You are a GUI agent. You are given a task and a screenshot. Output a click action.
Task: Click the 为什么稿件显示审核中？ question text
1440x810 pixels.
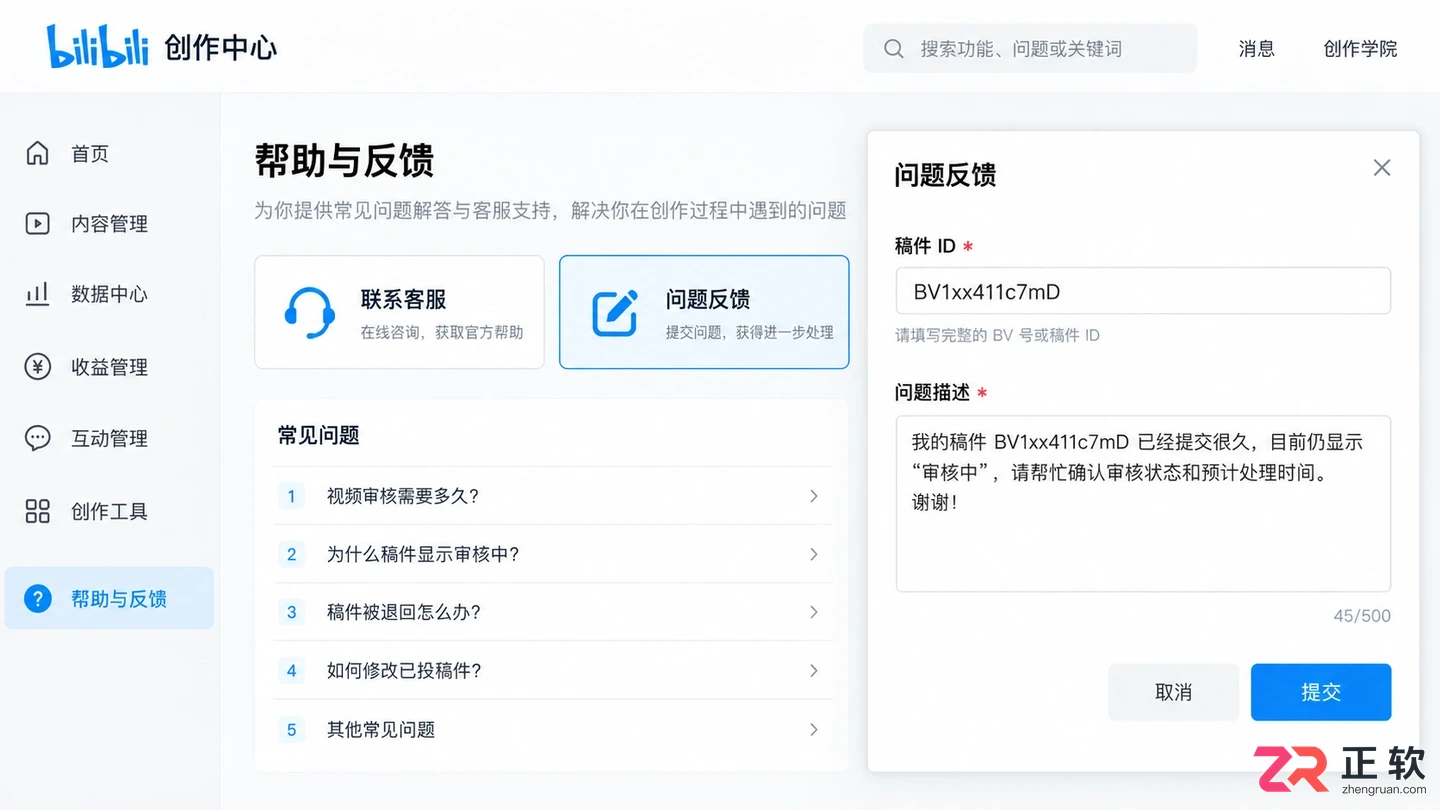[423, 554]
